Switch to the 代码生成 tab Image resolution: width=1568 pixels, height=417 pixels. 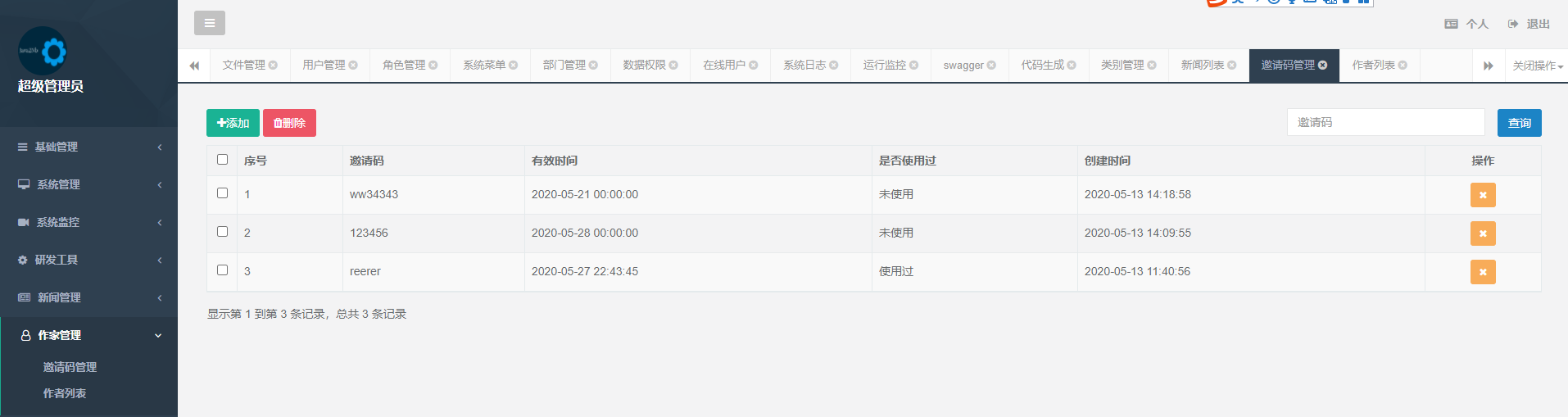click(x=1043, y=66)
